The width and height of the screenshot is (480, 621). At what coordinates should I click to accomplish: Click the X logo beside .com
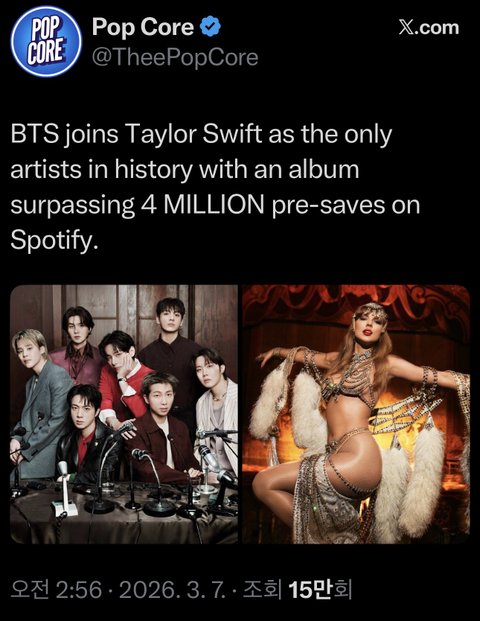pyautogui.click(x=407, y=28)
